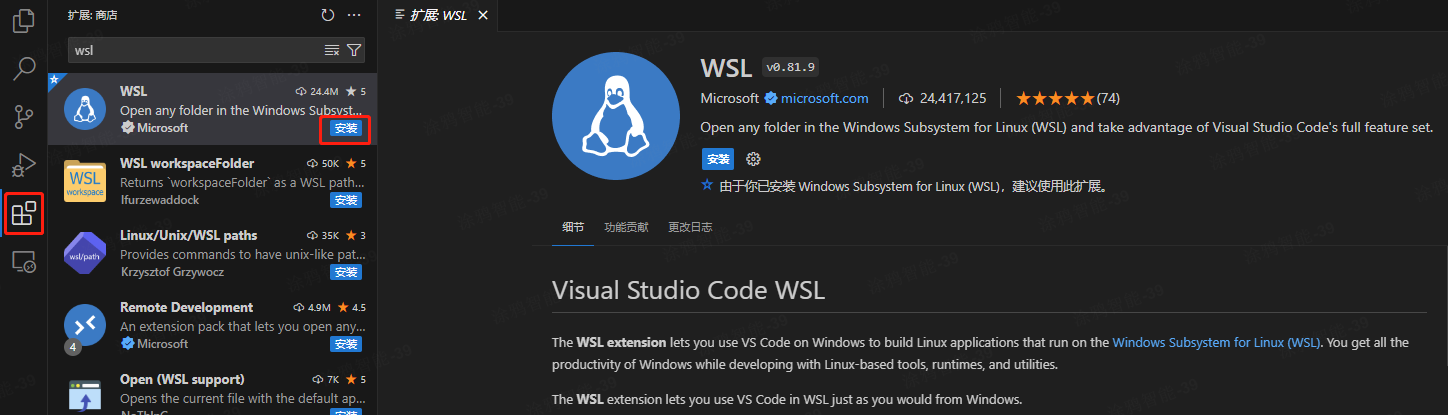Click the WSL workspaceFolder extension icon

[x=85, y=181]
